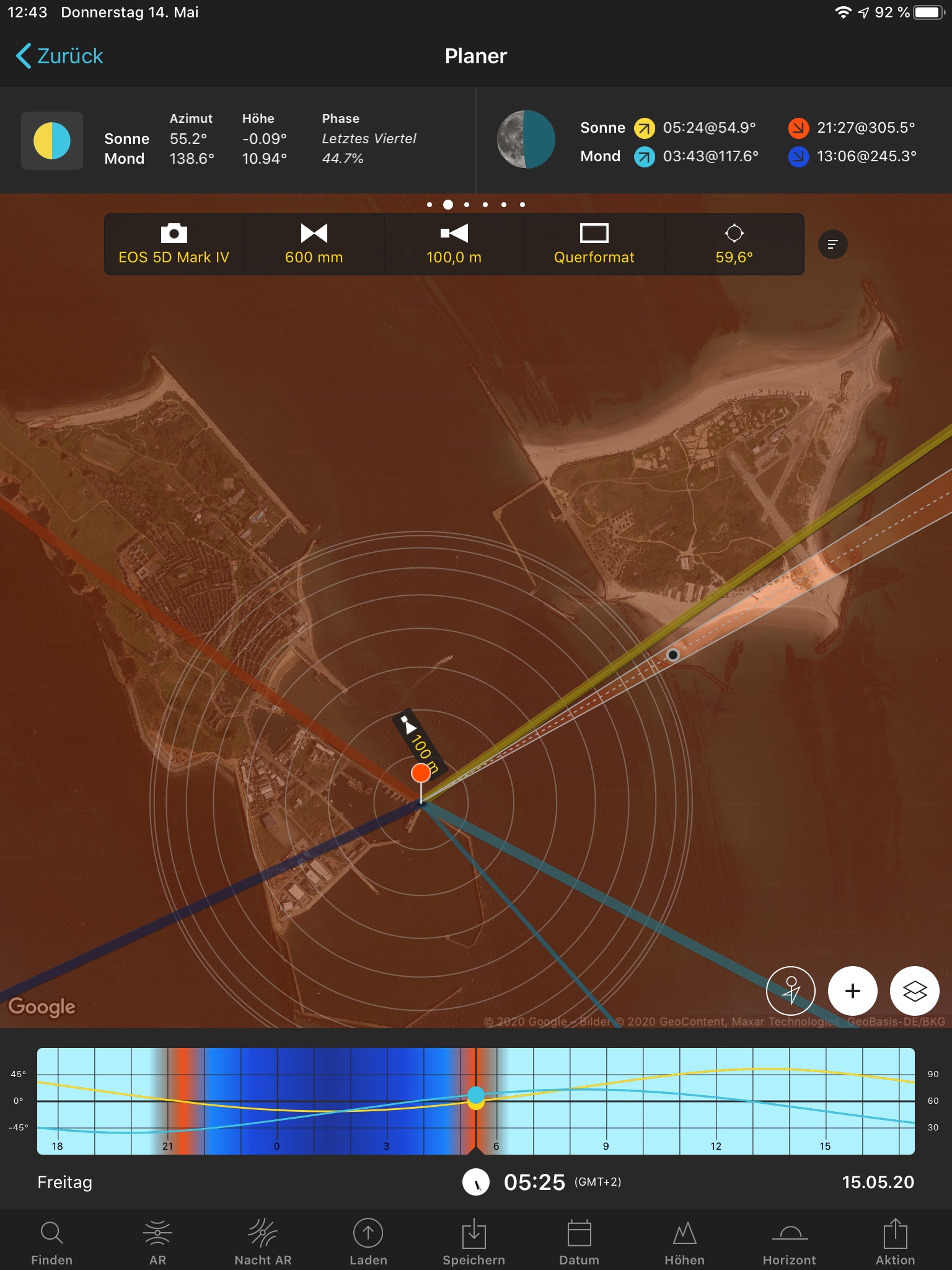Toggle the map layers button
The width and height of the screenshot is (952, 1270).
(x=914, y=991)
